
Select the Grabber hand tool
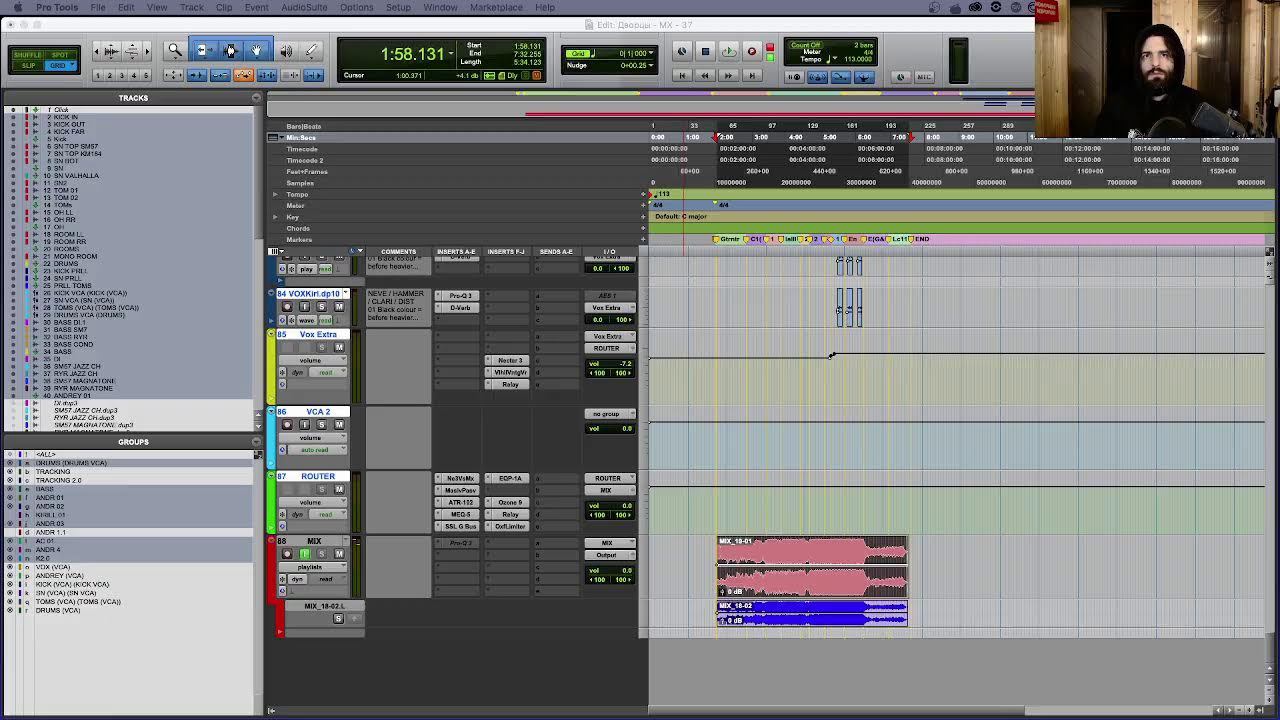(x=256, y=50)
